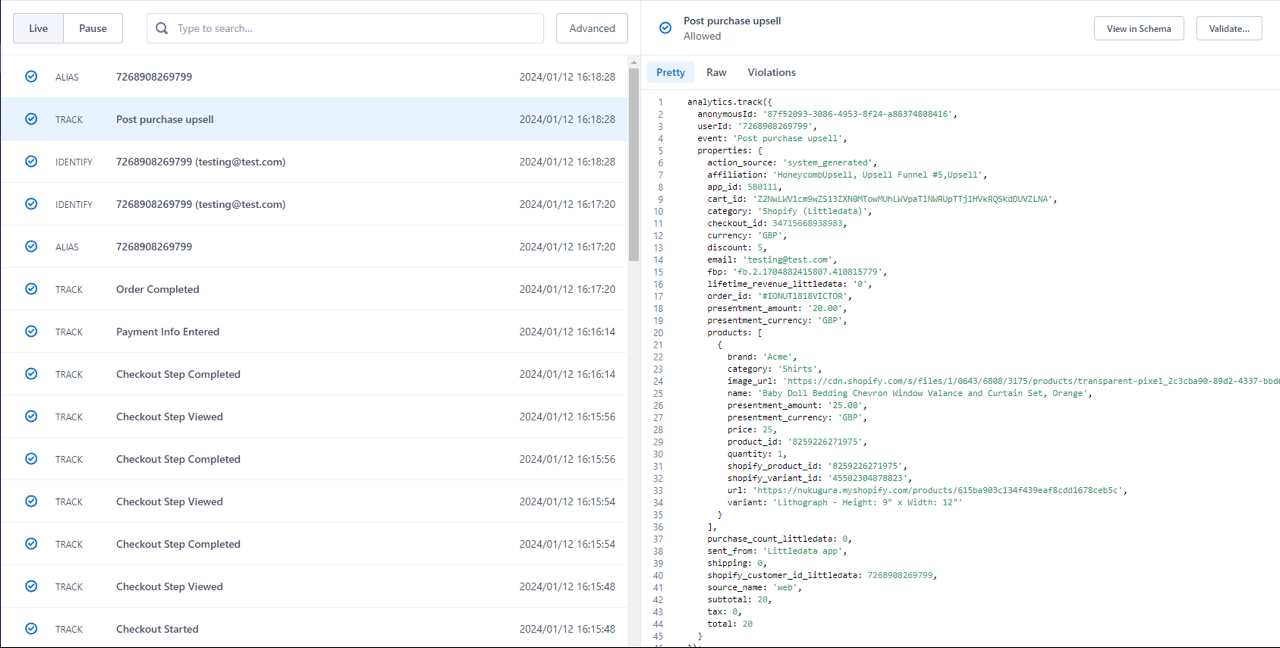Click the sent_from: 'Littledata app' line
The width and height of the screenshot is (1280, 648).
coord(777,551)
